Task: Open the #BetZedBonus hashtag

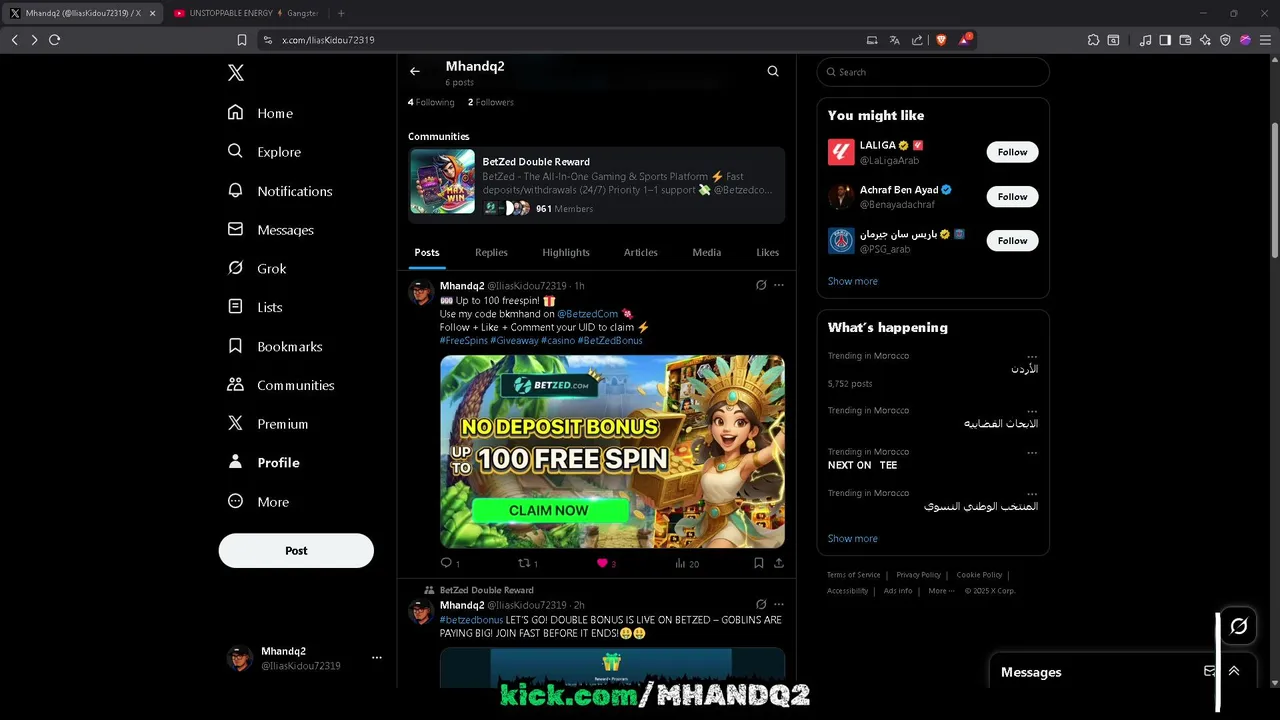Action: click(610, 341)
